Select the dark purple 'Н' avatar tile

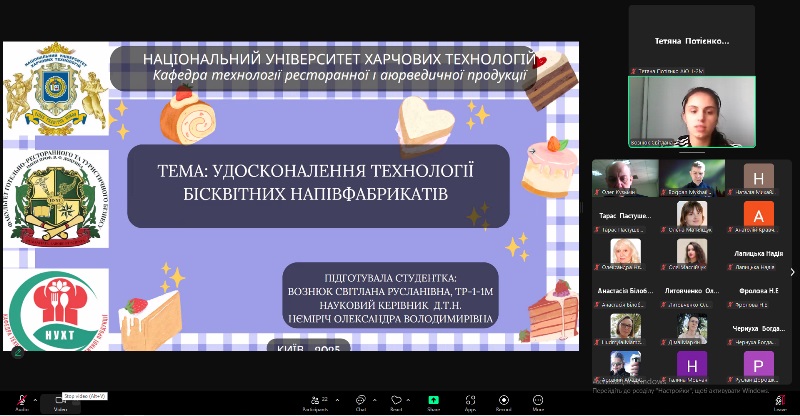click(692, 366)
